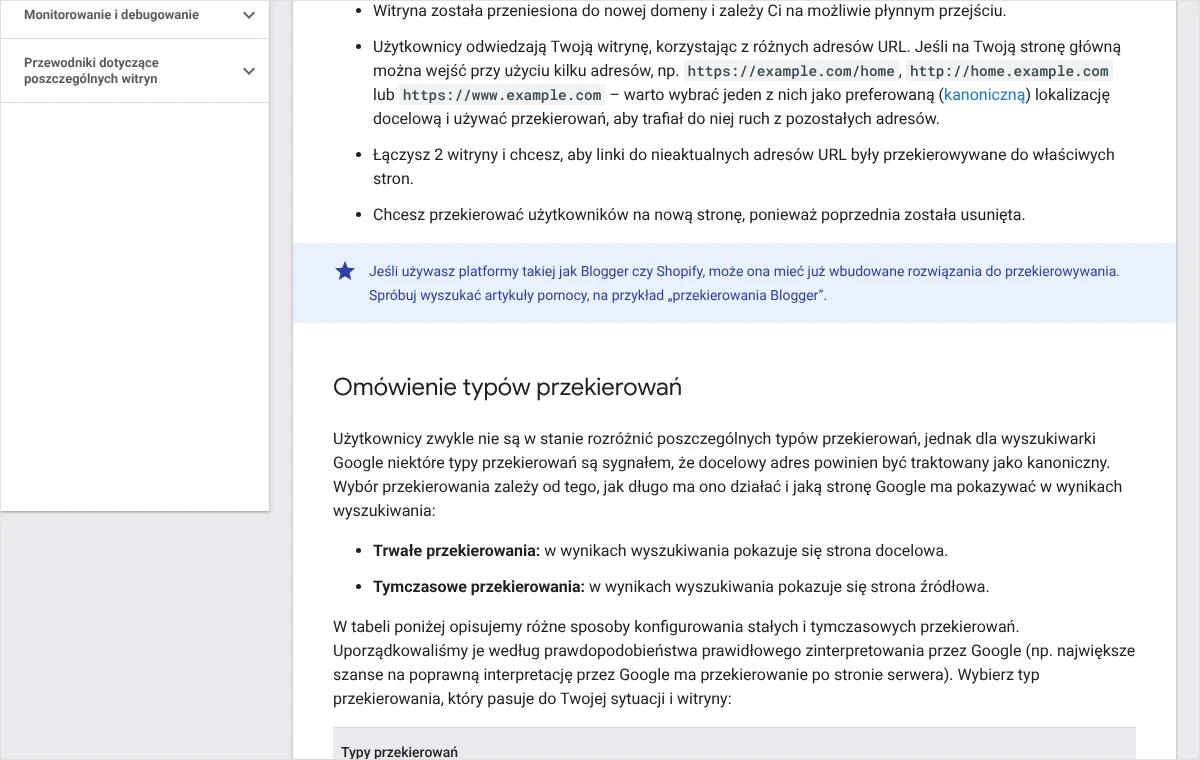Click the tip text mentioning Blogger czy Shopify
Viewport: 1200px width, 760px height.
pos(744,283)
